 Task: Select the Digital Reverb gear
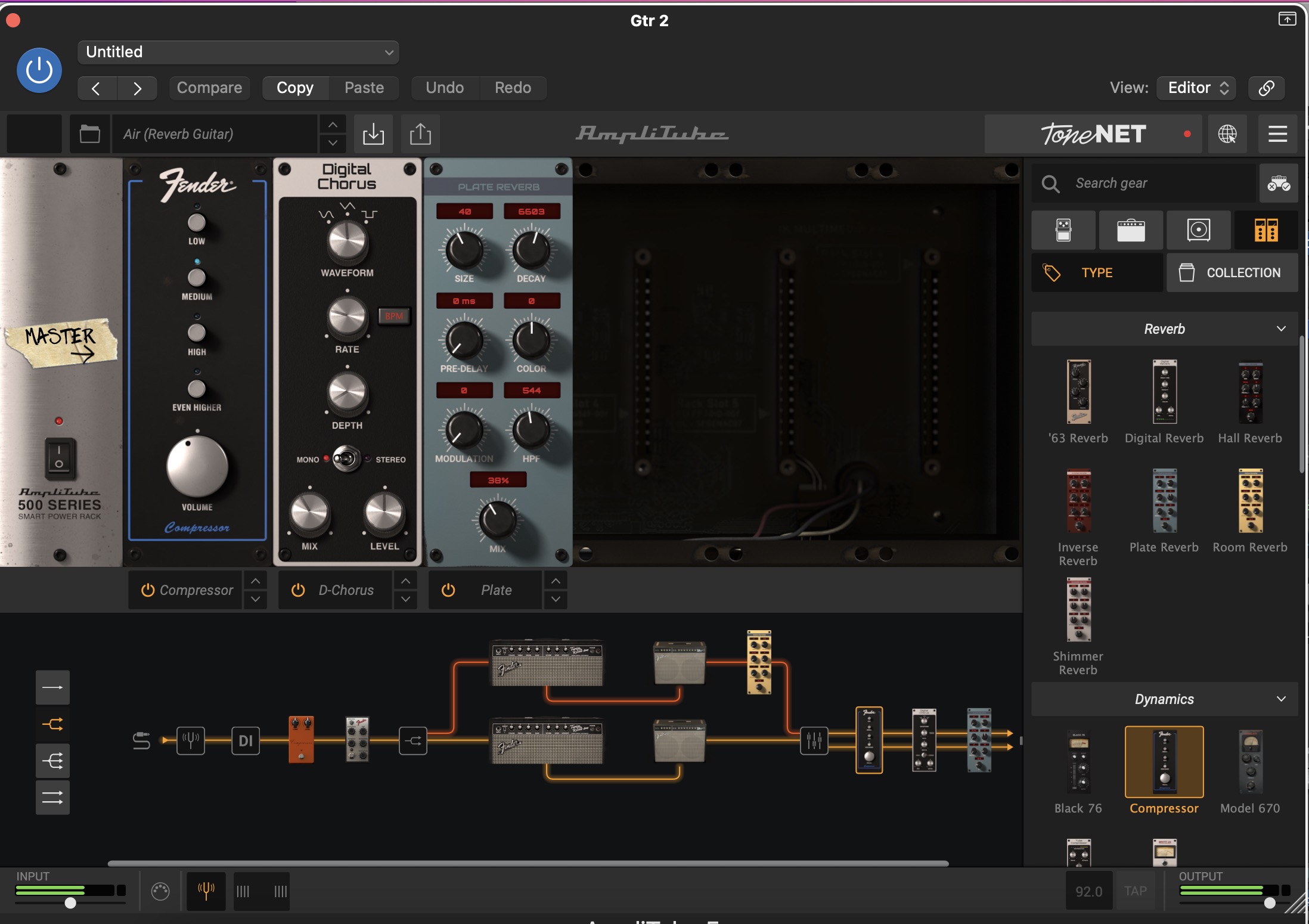pyautogui.click(x=1164, y=402)
